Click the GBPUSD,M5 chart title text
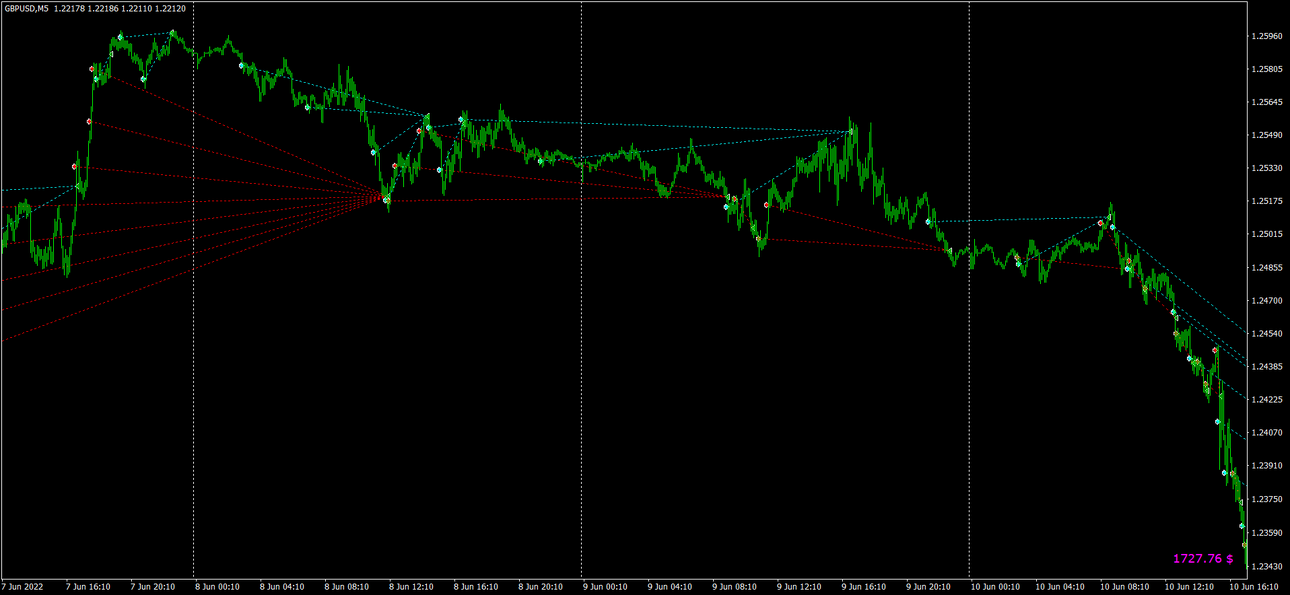Viewport: 1290px width, 595px height. tap(28, 8)
